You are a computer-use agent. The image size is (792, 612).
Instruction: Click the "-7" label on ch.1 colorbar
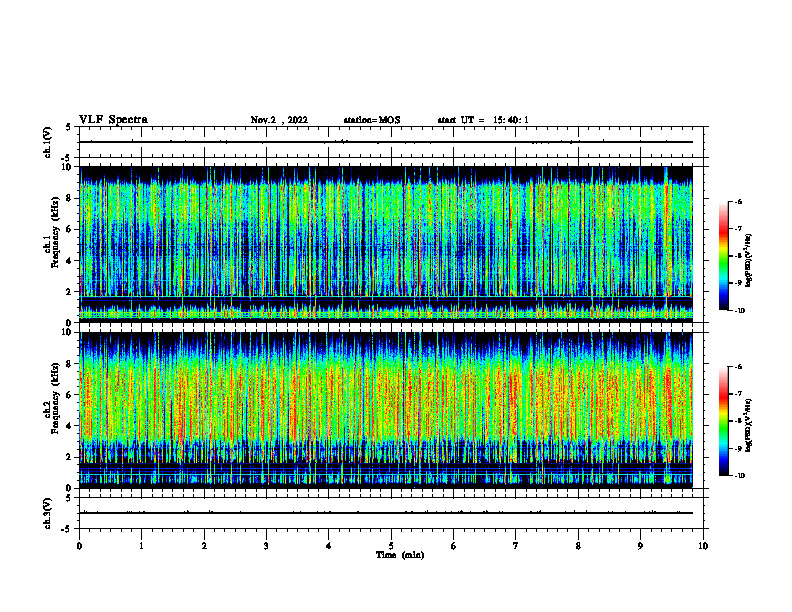tap(738, 229)
